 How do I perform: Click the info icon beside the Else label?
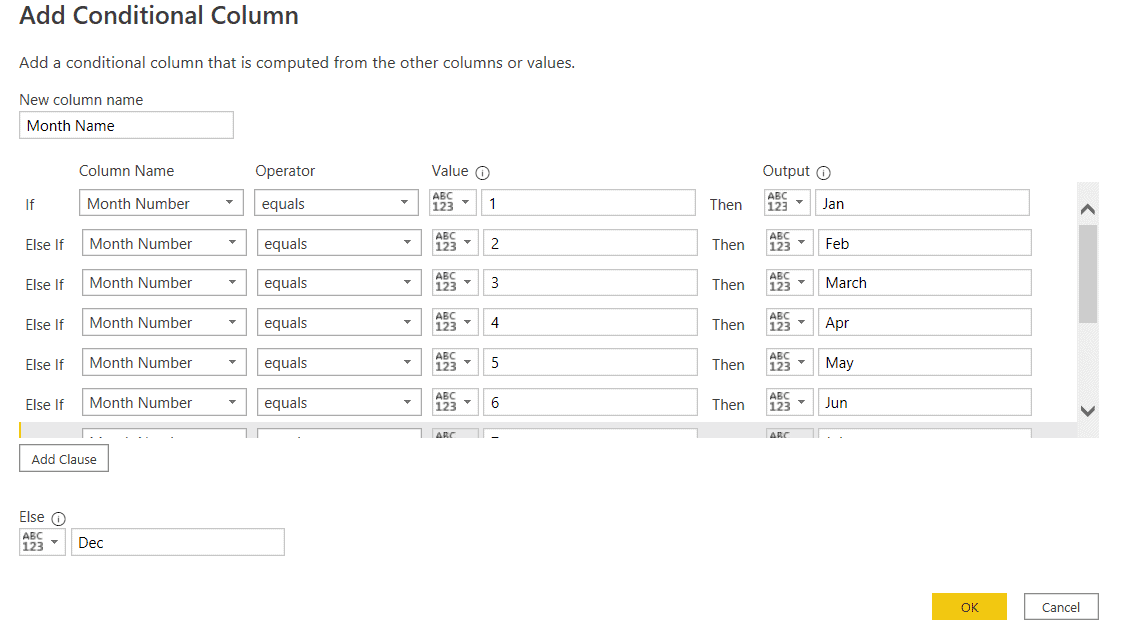pos(58,517)
